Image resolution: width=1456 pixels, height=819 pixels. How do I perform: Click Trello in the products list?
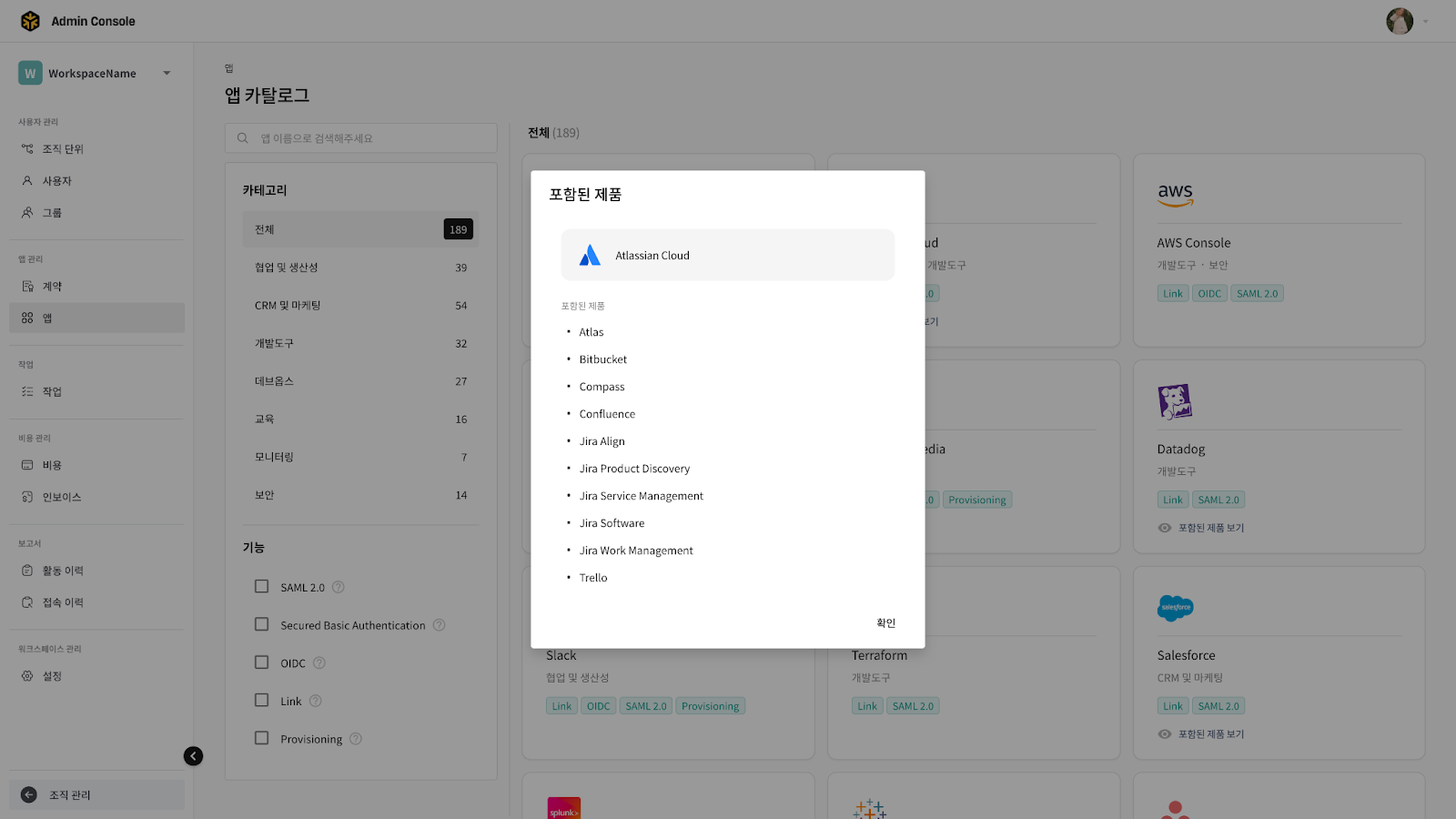point(593,578)
